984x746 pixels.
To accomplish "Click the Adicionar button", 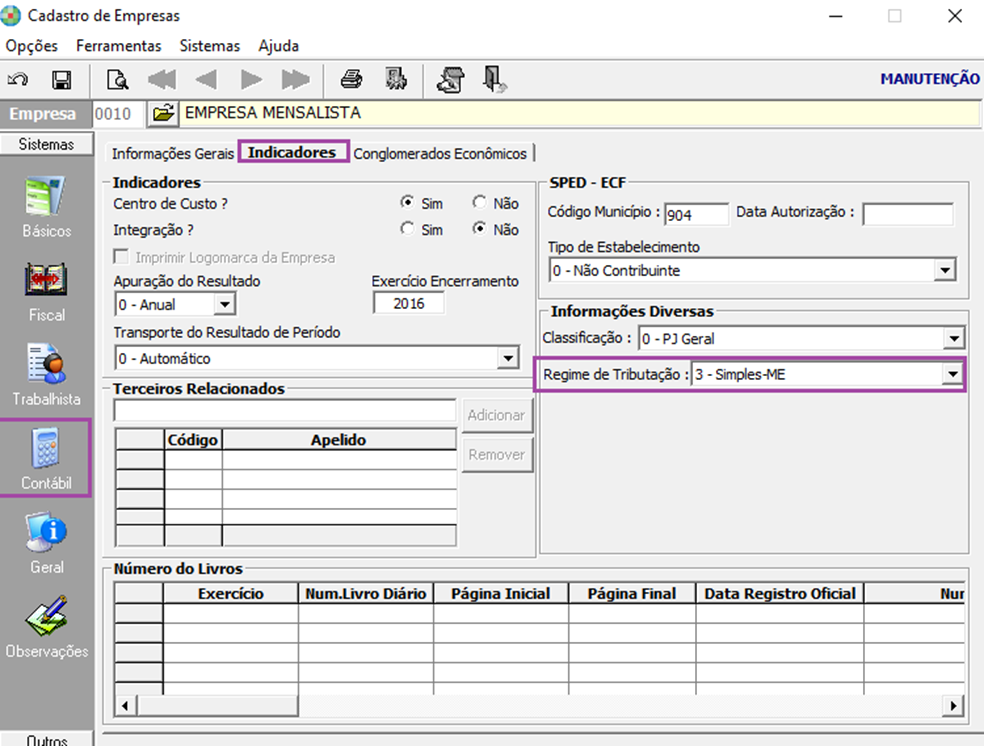I will pyautogui.click(x=496, y=415).
